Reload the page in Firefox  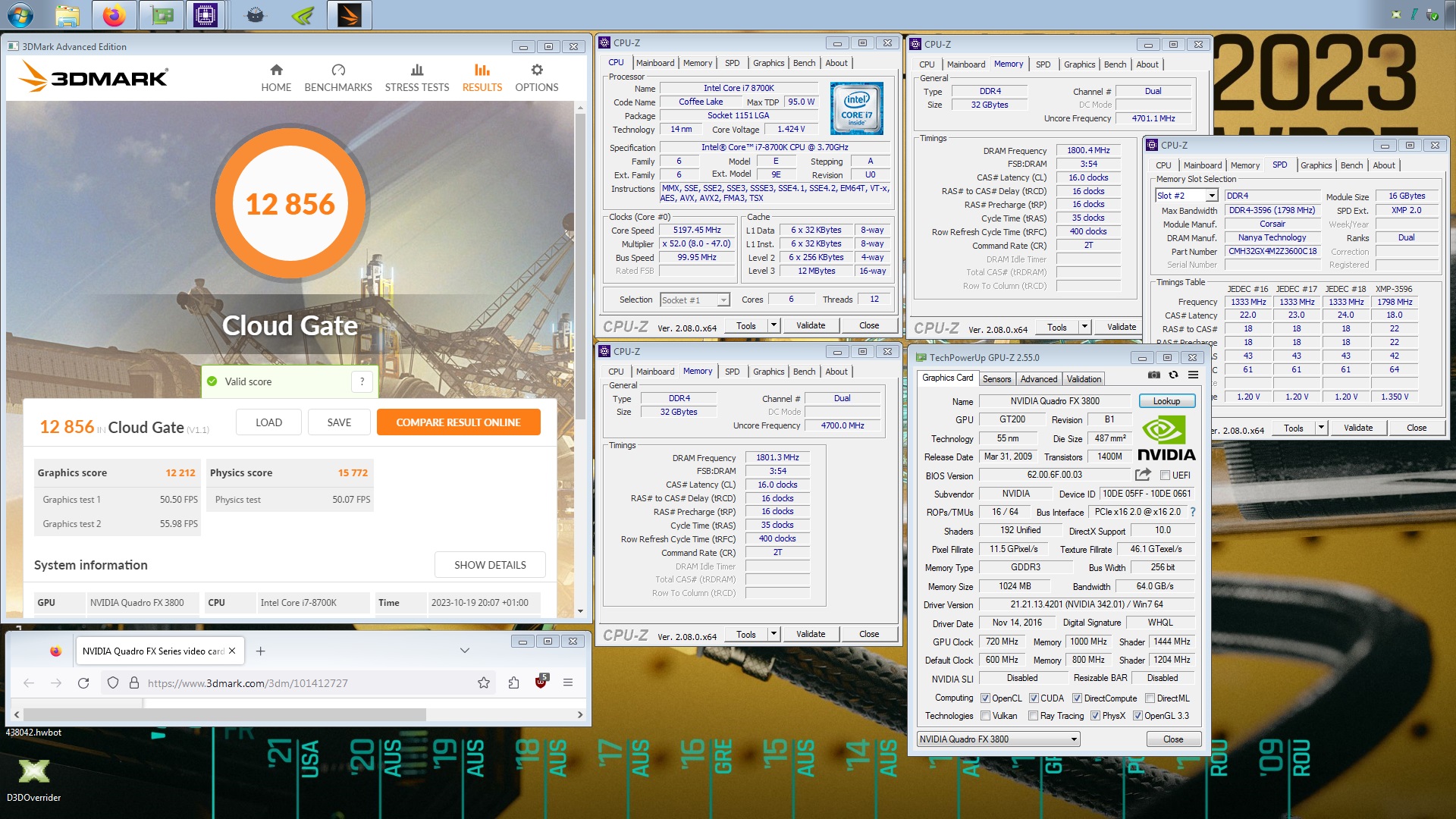[x=83, y=682]
